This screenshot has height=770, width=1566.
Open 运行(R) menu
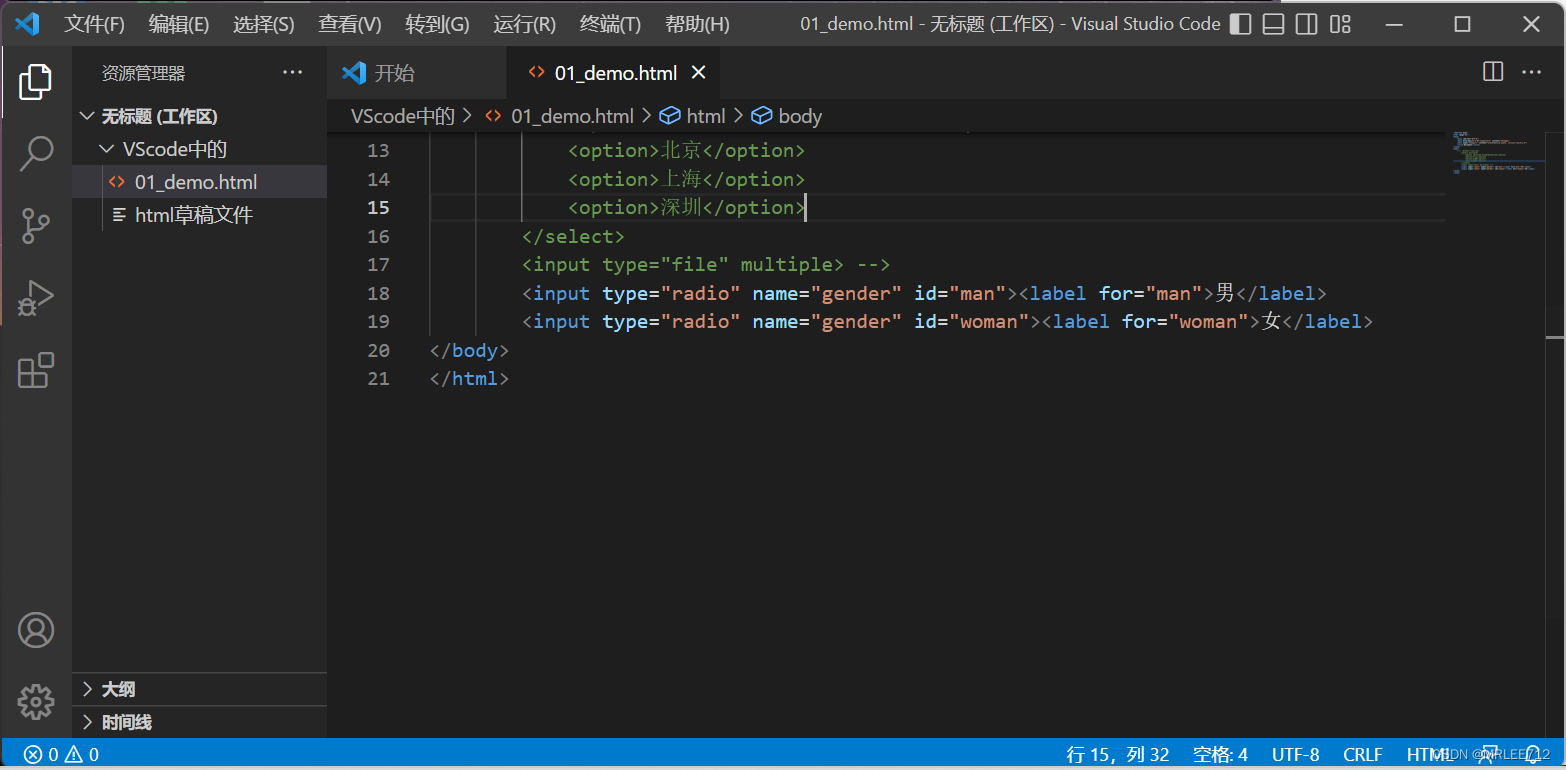click(x=524, y=24)
